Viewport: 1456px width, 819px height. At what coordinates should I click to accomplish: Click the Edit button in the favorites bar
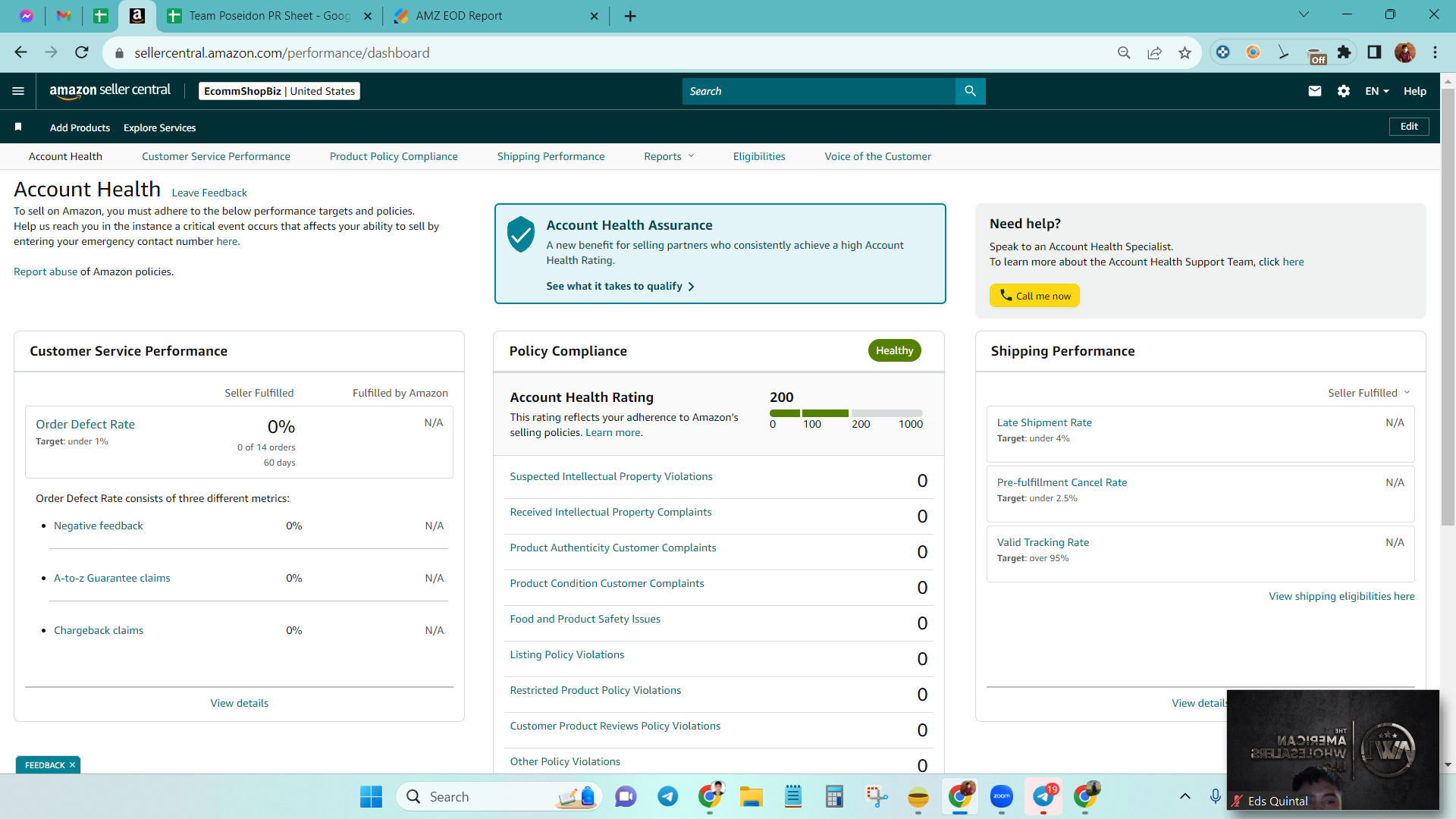(x=1409, y=127)
